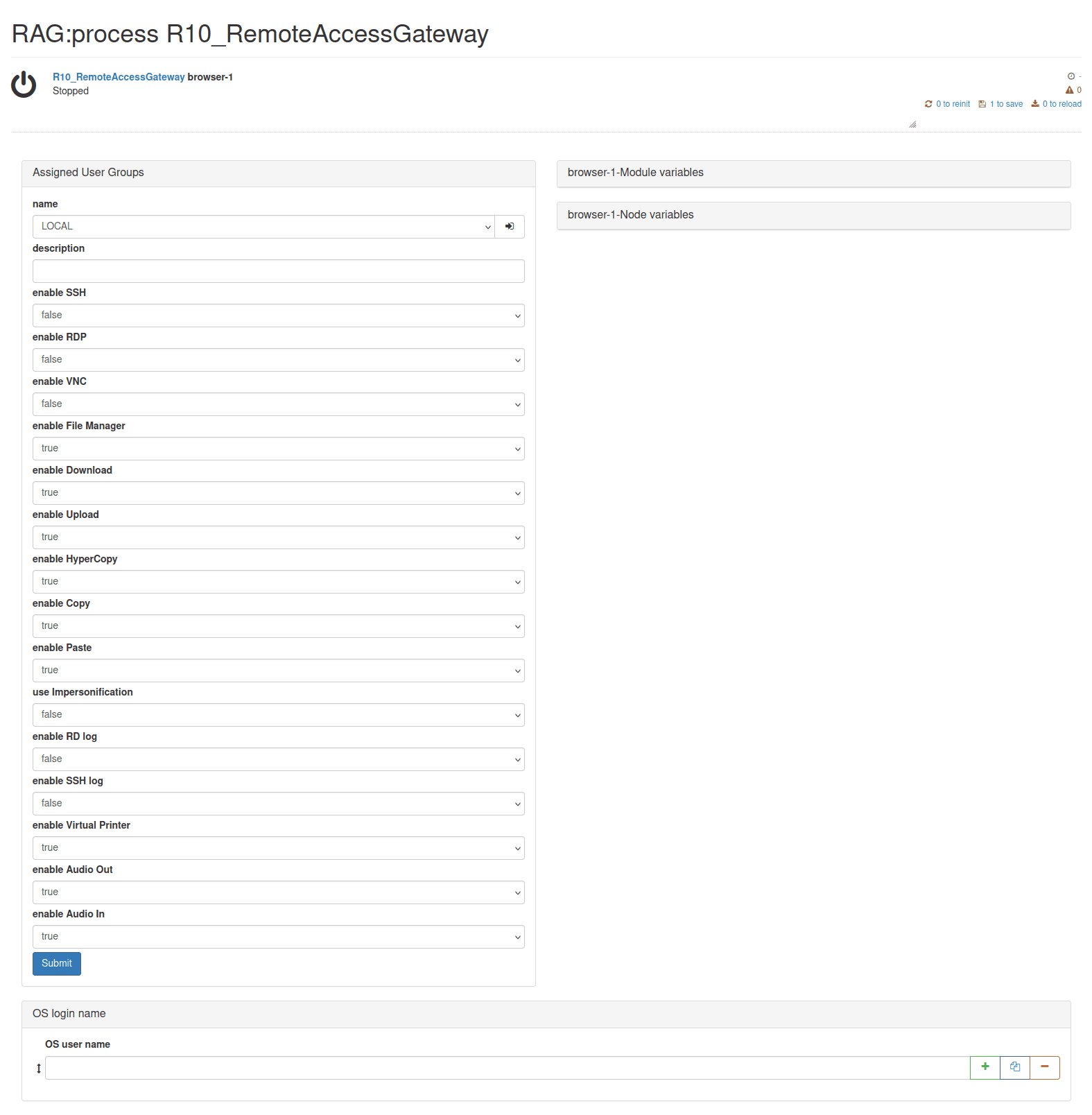The width and height of the screenshot is (1092, 1115).
Task: Click the up-down sort handle icon
Action: 39,1069
